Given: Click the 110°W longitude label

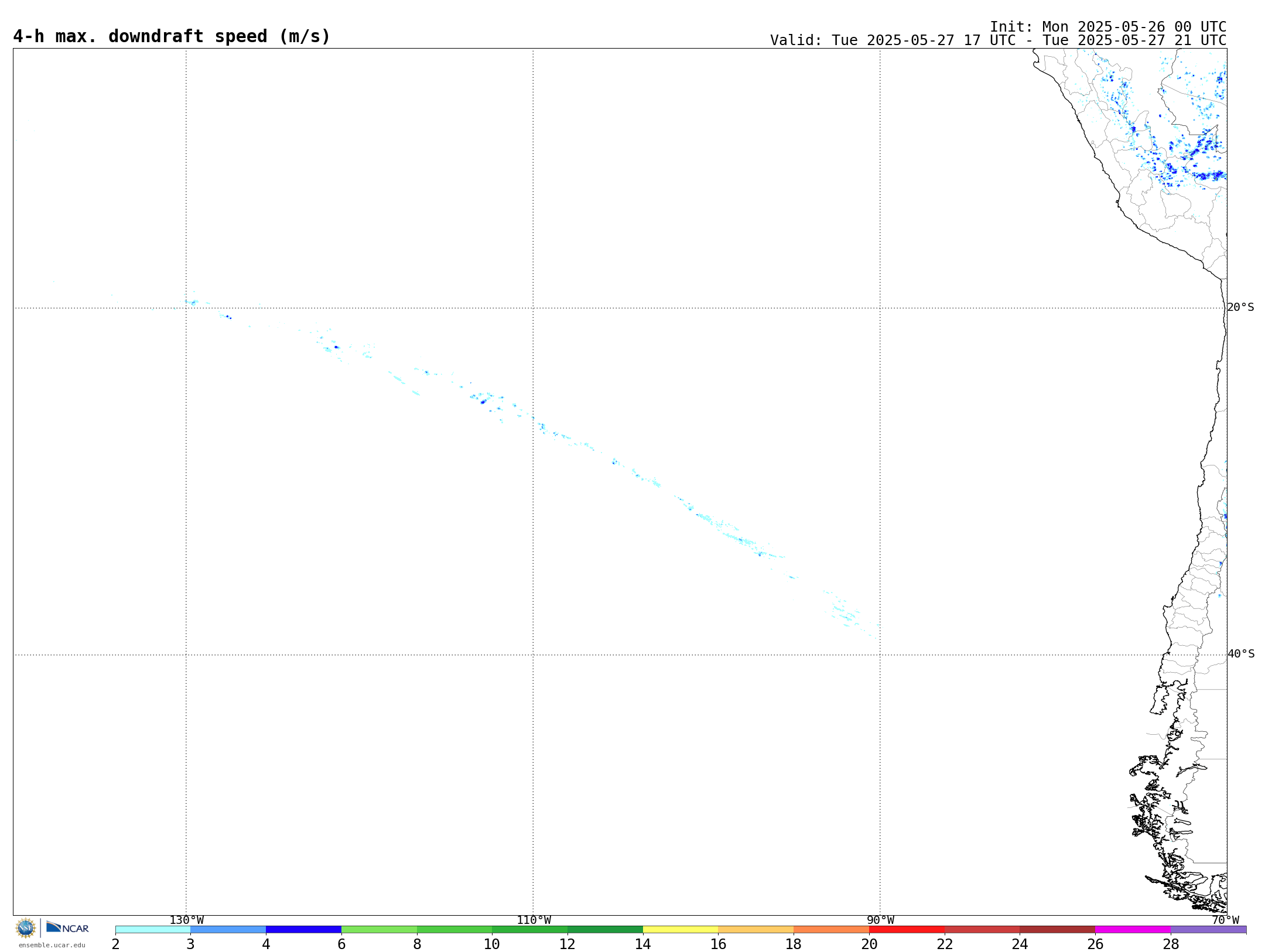Looking at the screenshot, I should pyautogui.click(x=534, y=920).
